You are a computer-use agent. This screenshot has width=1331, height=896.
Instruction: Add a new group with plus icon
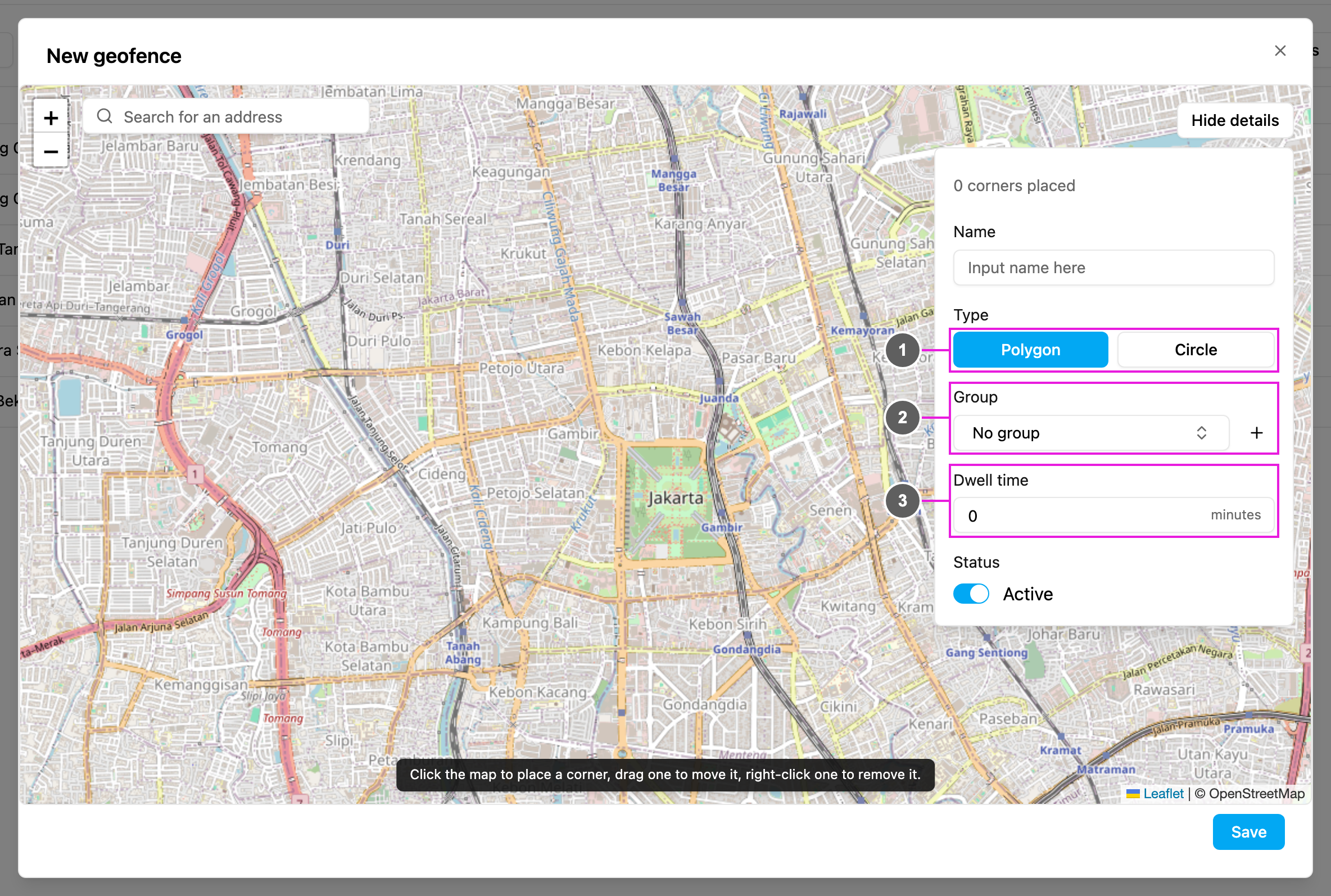1256,433
